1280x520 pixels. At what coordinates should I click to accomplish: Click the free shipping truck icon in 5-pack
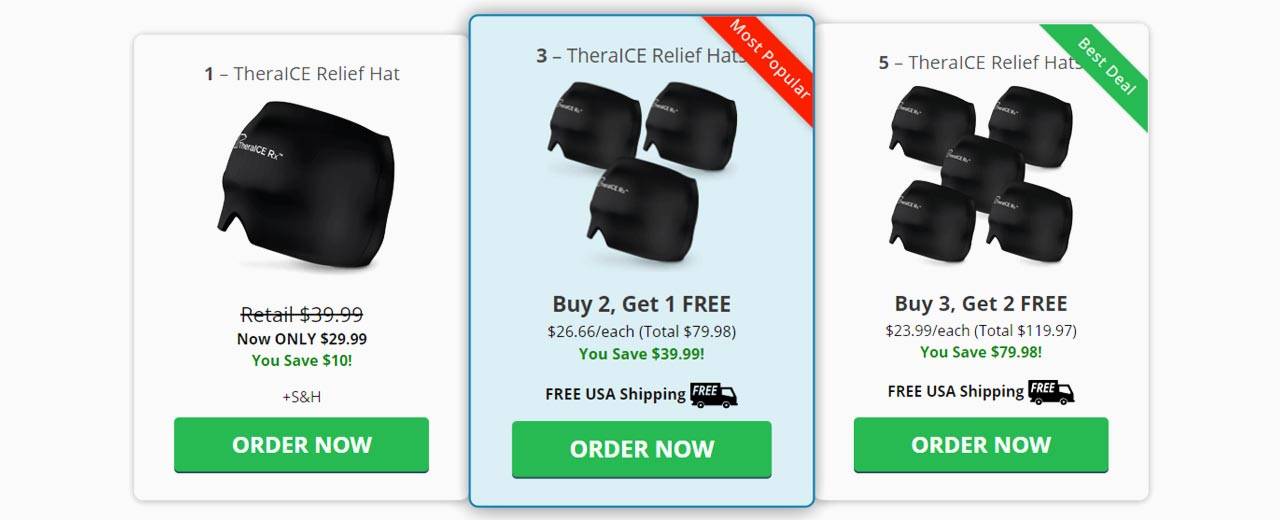pyautogui.click(x=1051, y=391)
